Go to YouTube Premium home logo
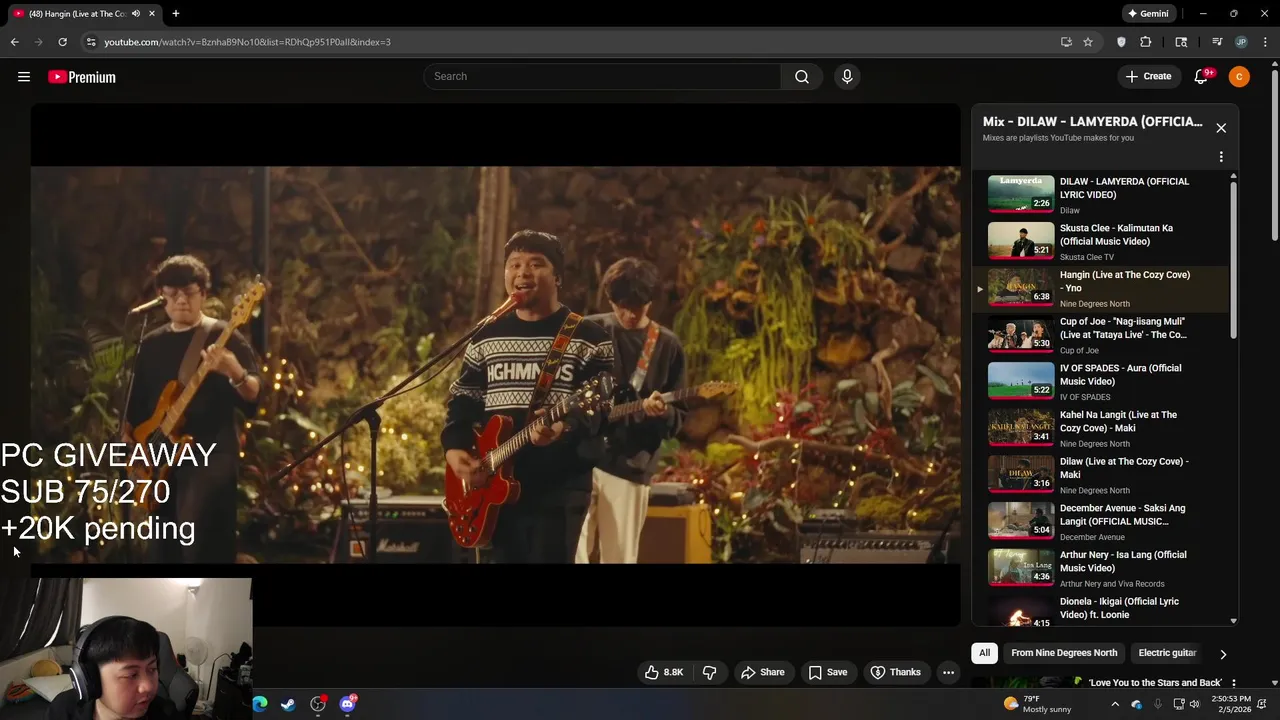Screen dimensions: 1280x720 82,77
